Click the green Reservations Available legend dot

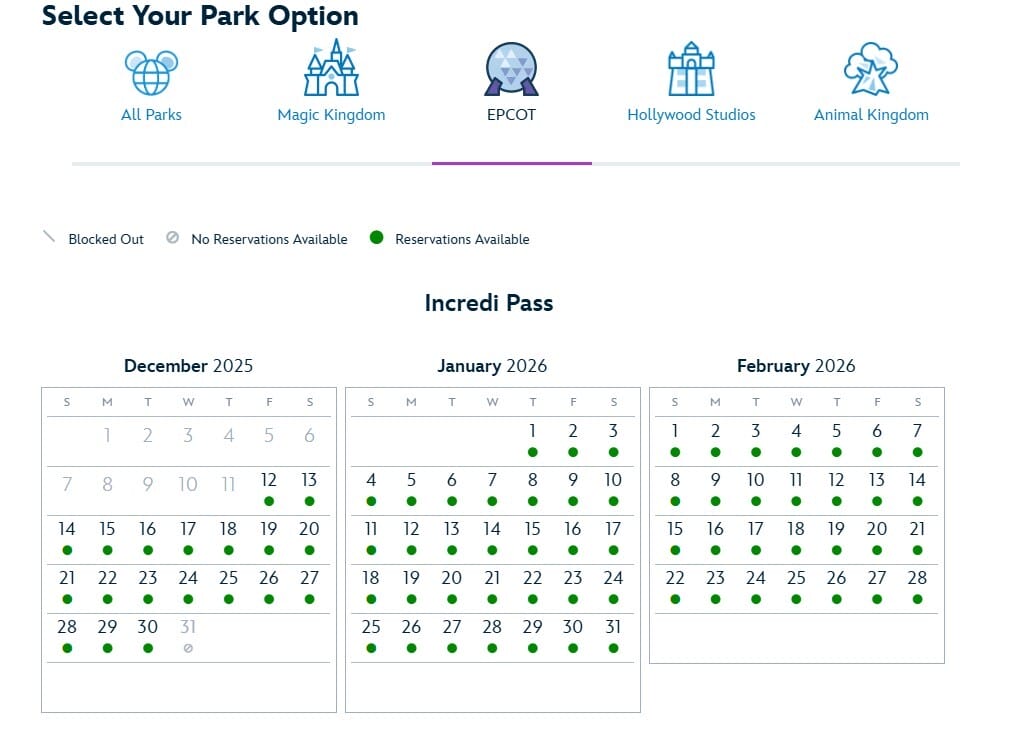376,238
